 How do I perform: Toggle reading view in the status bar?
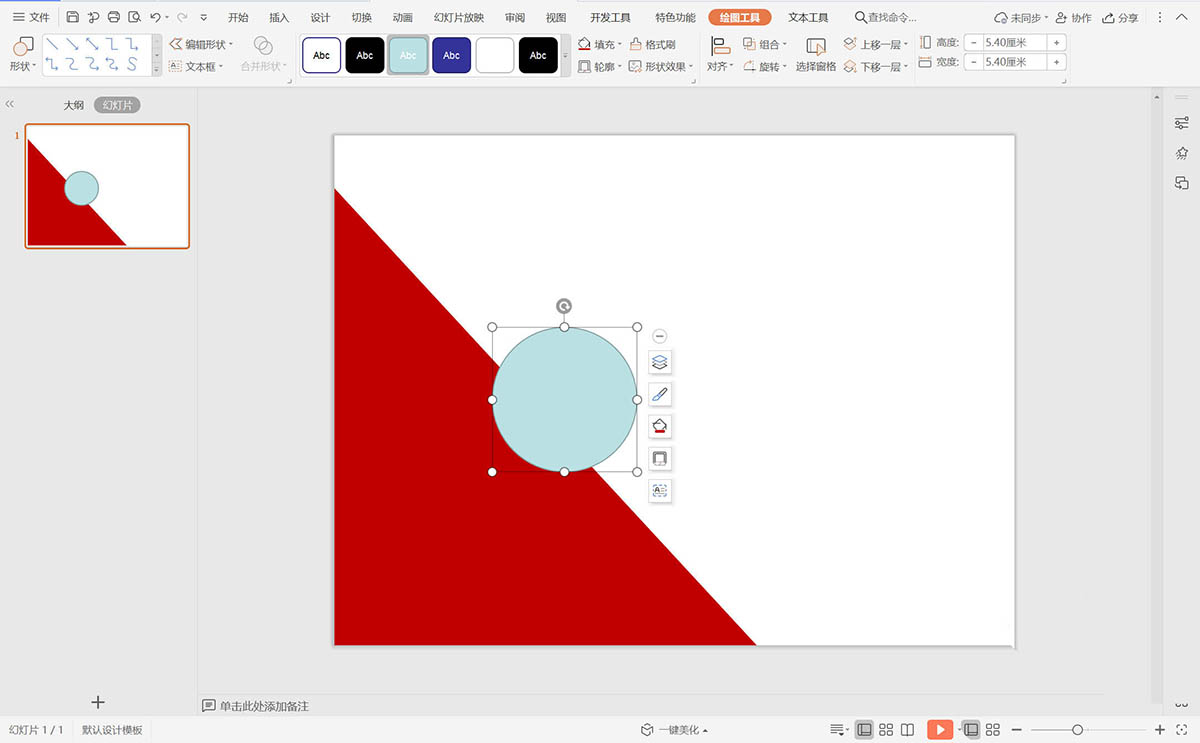click(x=908, y=730)
